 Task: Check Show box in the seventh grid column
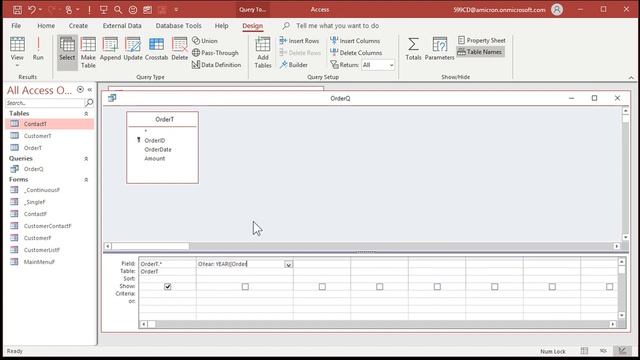[x=552, y=287]
